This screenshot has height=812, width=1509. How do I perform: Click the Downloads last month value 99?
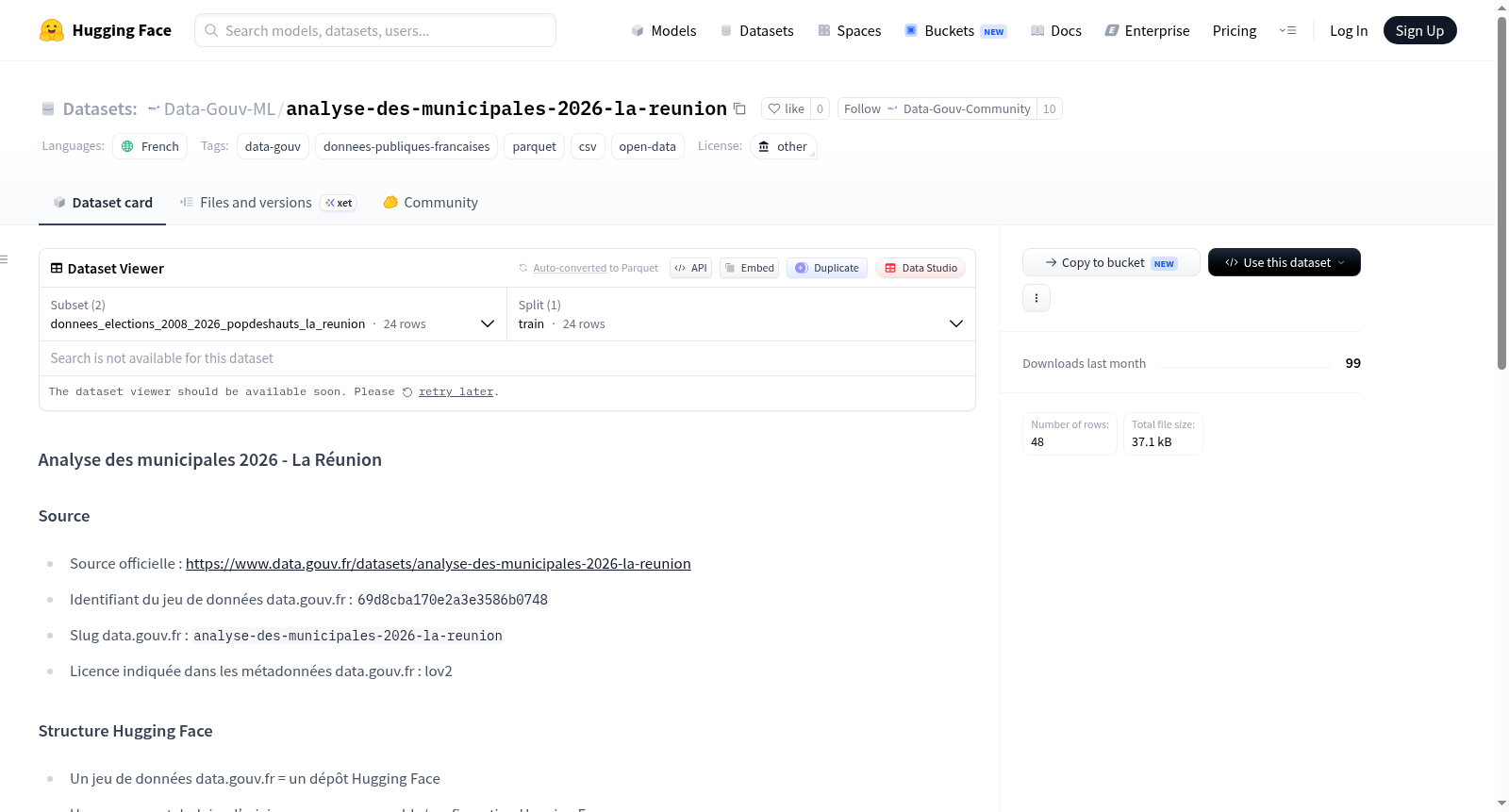1352,363
